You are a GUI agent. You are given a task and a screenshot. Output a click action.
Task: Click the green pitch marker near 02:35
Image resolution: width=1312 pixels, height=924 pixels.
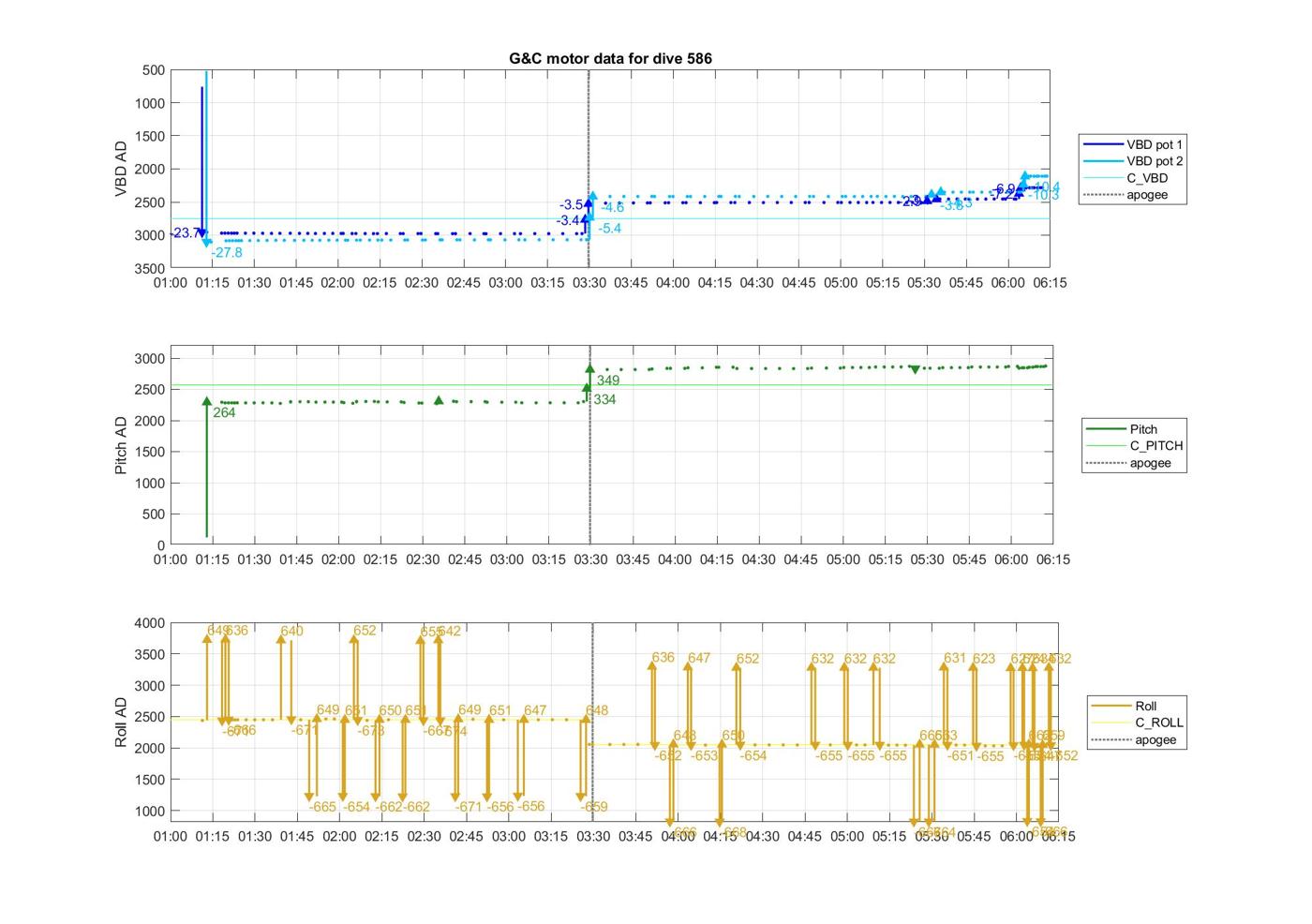pyautogui.click(x=439, y=401)
